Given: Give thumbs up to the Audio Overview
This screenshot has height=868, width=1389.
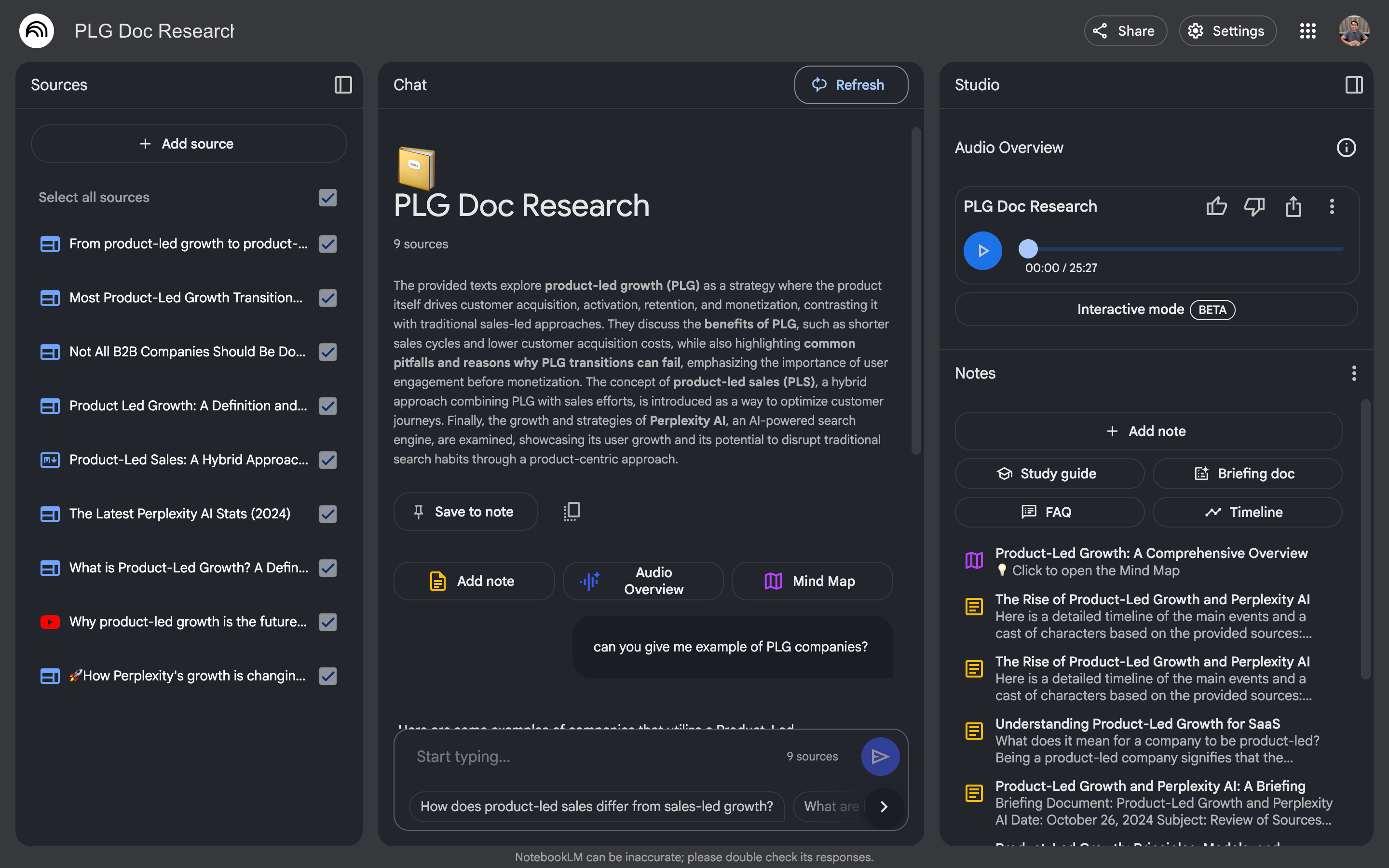Looking at the screenshot, I should (1217, 207).
